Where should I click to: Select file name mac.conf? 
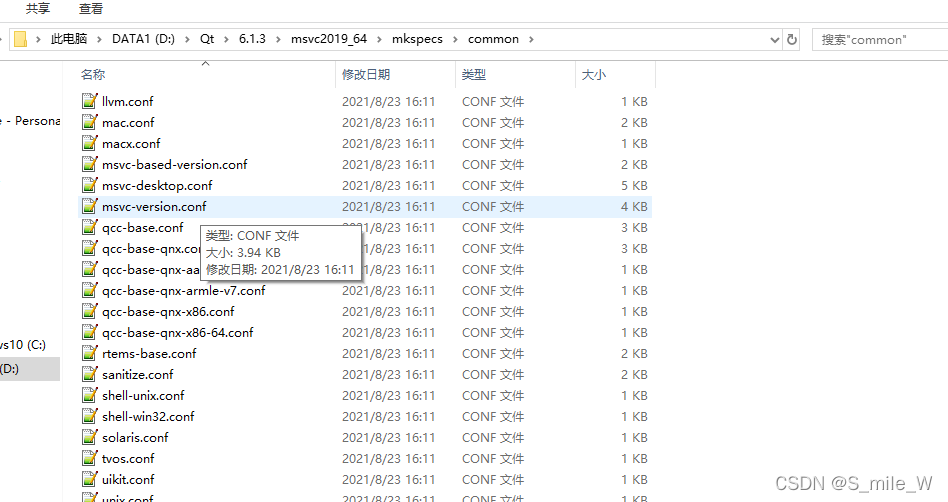coord(128,122)
